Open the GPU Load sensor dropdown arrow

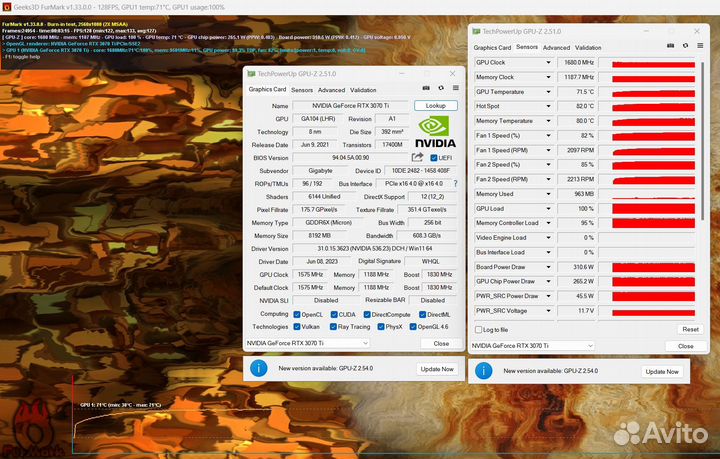548,208
